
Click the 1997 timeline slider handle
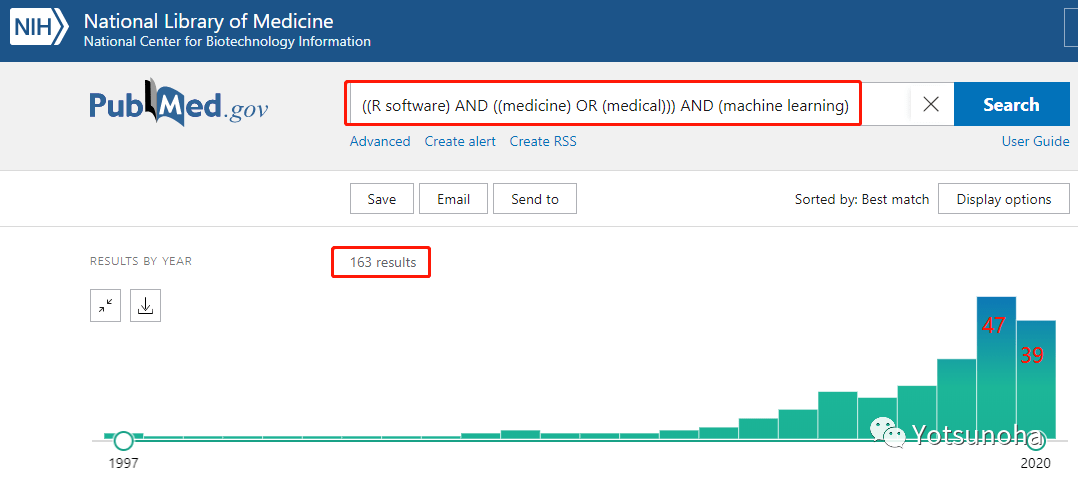pyautogui.click(x=123, y=440)
